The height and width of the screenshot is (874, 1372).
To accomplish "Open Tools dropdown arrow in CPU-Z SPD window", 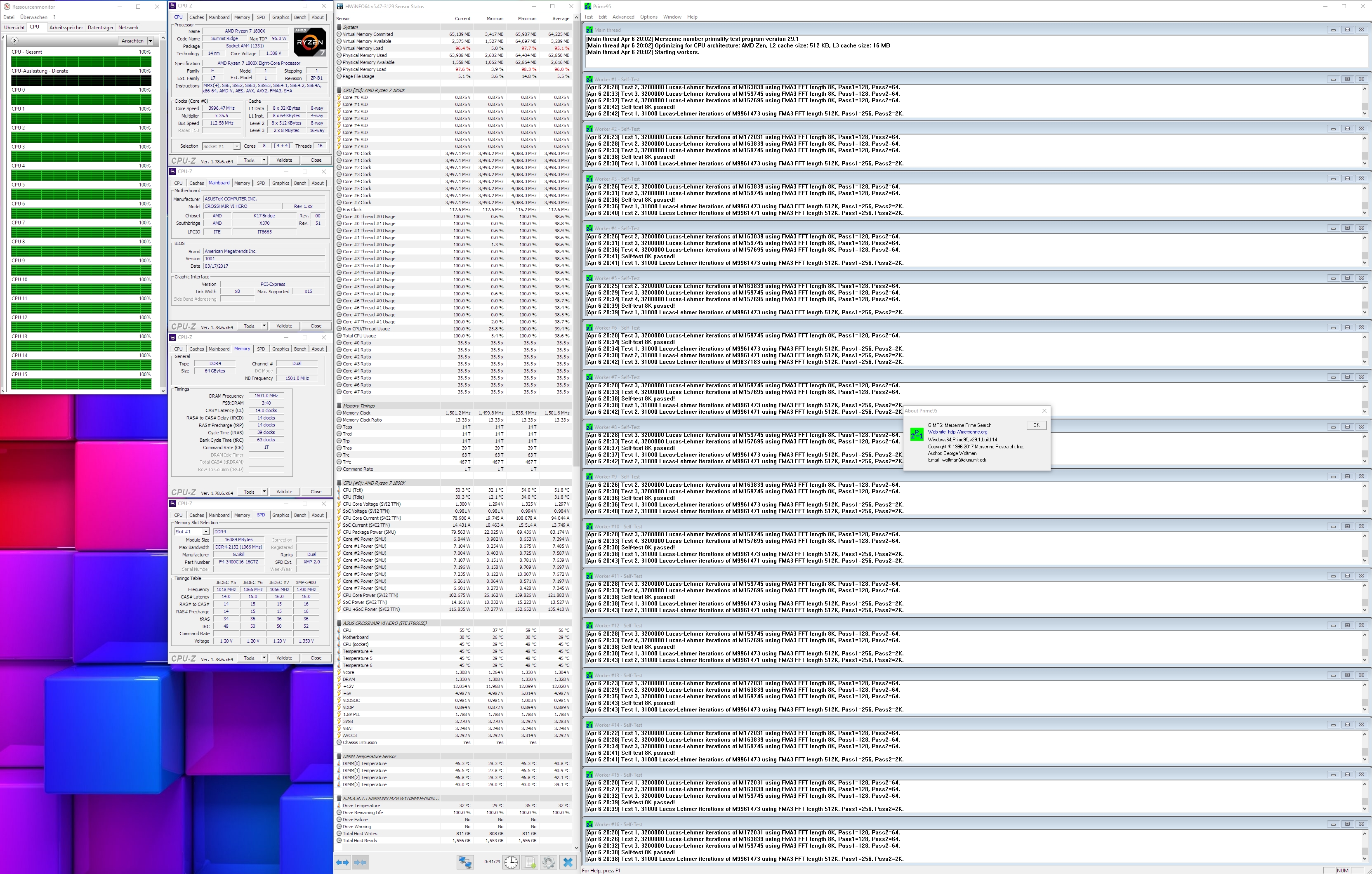I will click(264, 658).
